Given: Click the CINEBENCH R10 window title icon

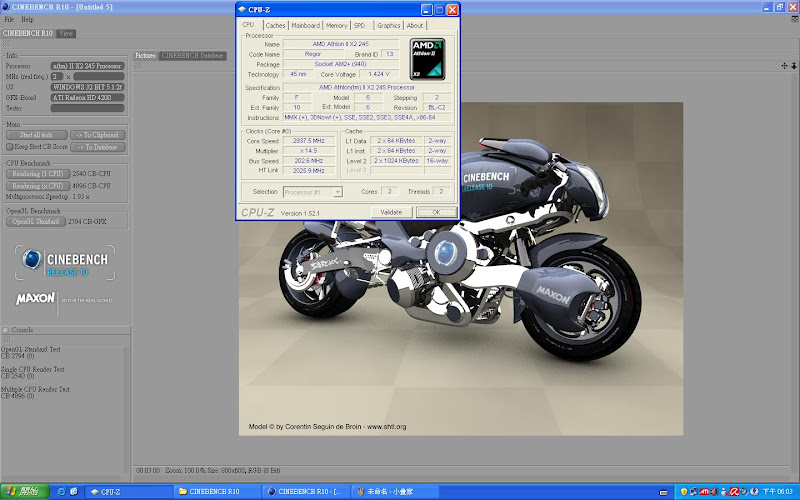Looking at the screenshot, I should point(6,7).
